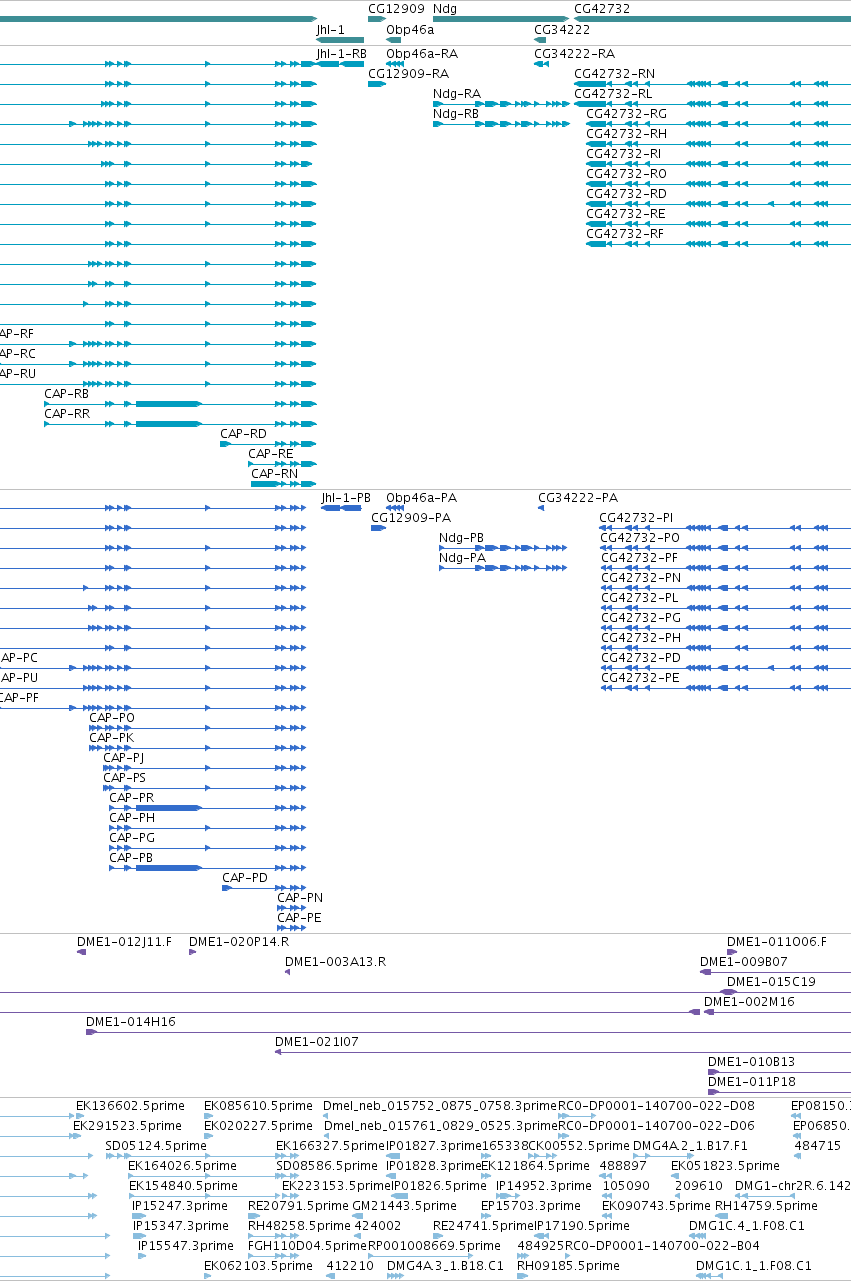Click the CAP-PO protein label
Viewport: 851px width, 1281px height.
pos(112,717)
